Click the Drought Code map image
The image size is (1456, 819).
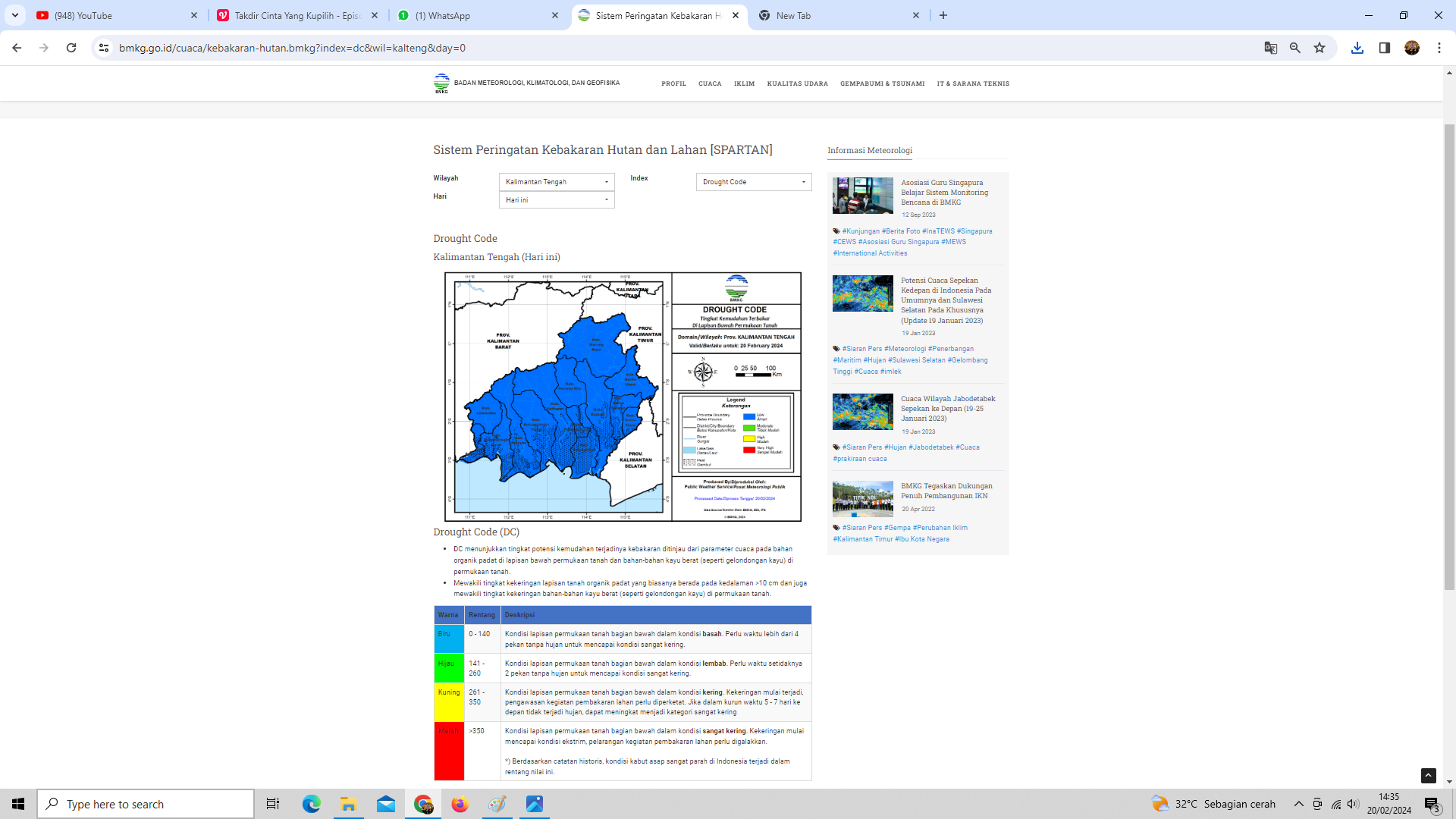tap(623, 397)
